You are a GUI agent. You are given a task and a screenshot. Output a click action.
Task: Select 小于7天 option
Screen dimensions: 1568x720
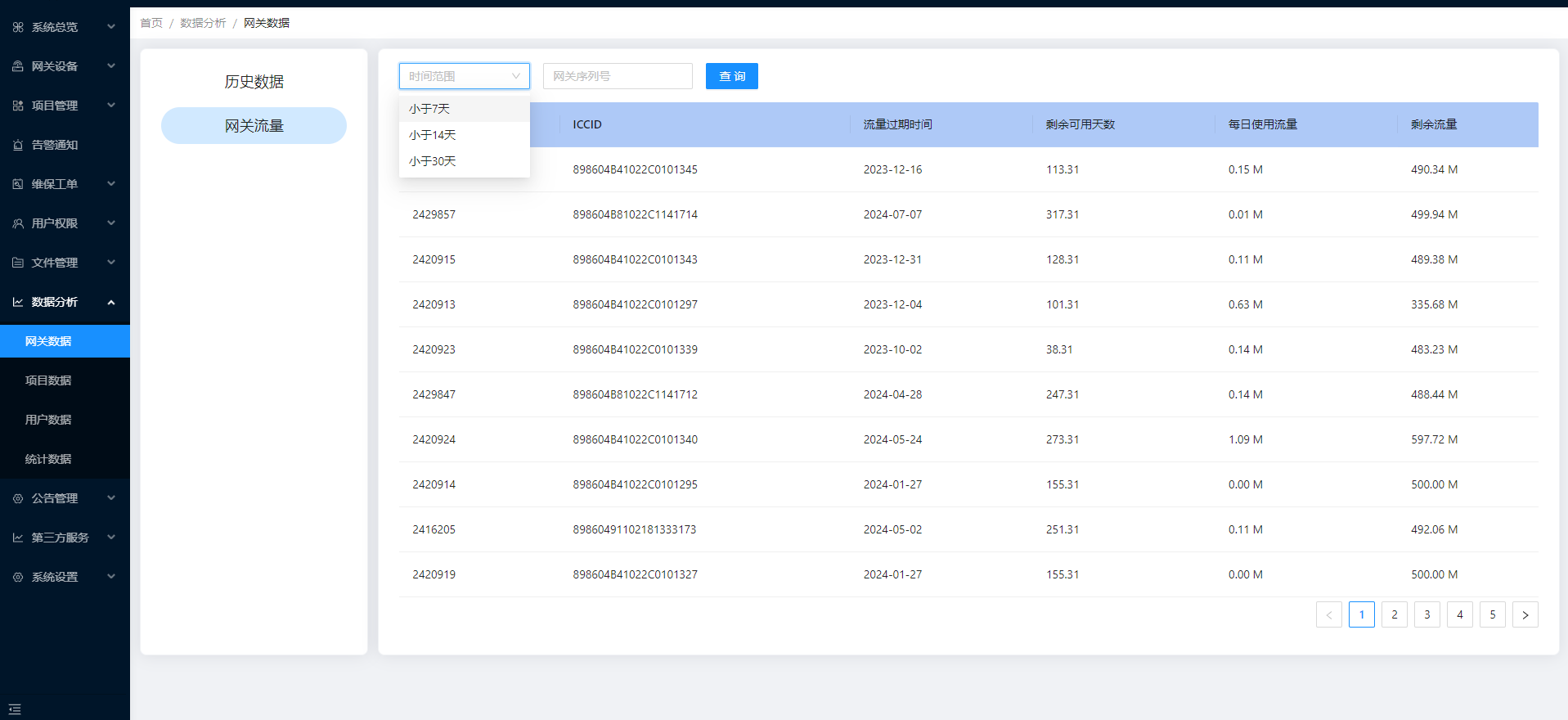(x=465, y=109)
